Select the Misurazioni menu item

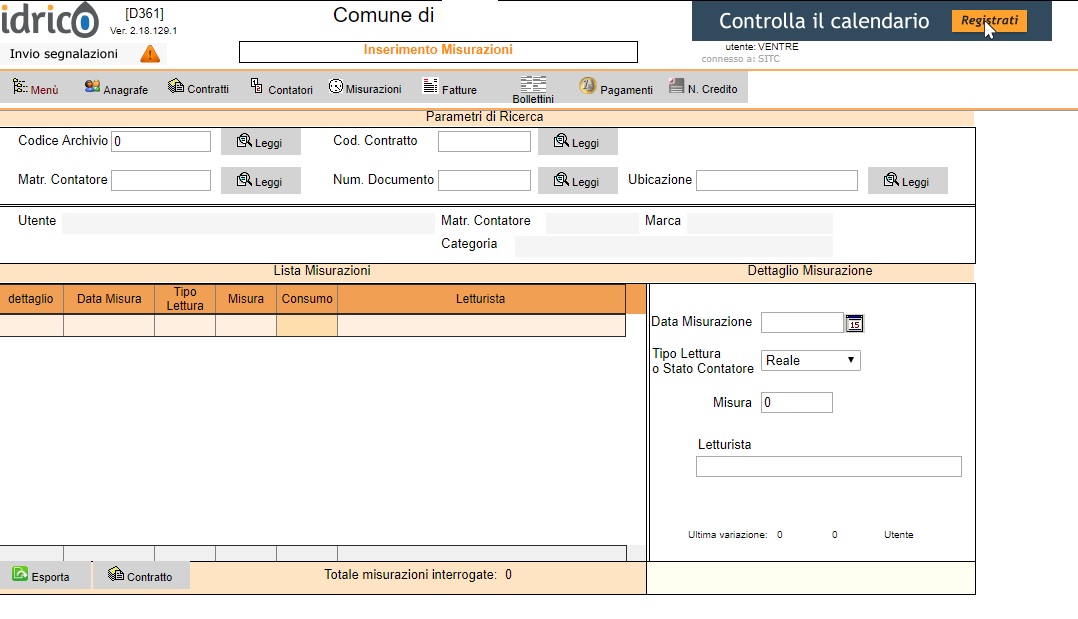[x=365, y=88]
